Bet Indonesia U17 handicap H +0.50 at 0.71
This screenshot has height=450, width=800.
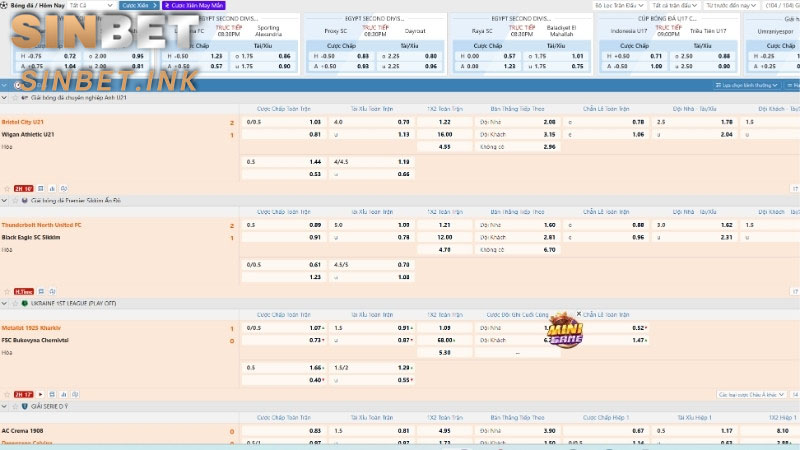[x=633, y=56]
